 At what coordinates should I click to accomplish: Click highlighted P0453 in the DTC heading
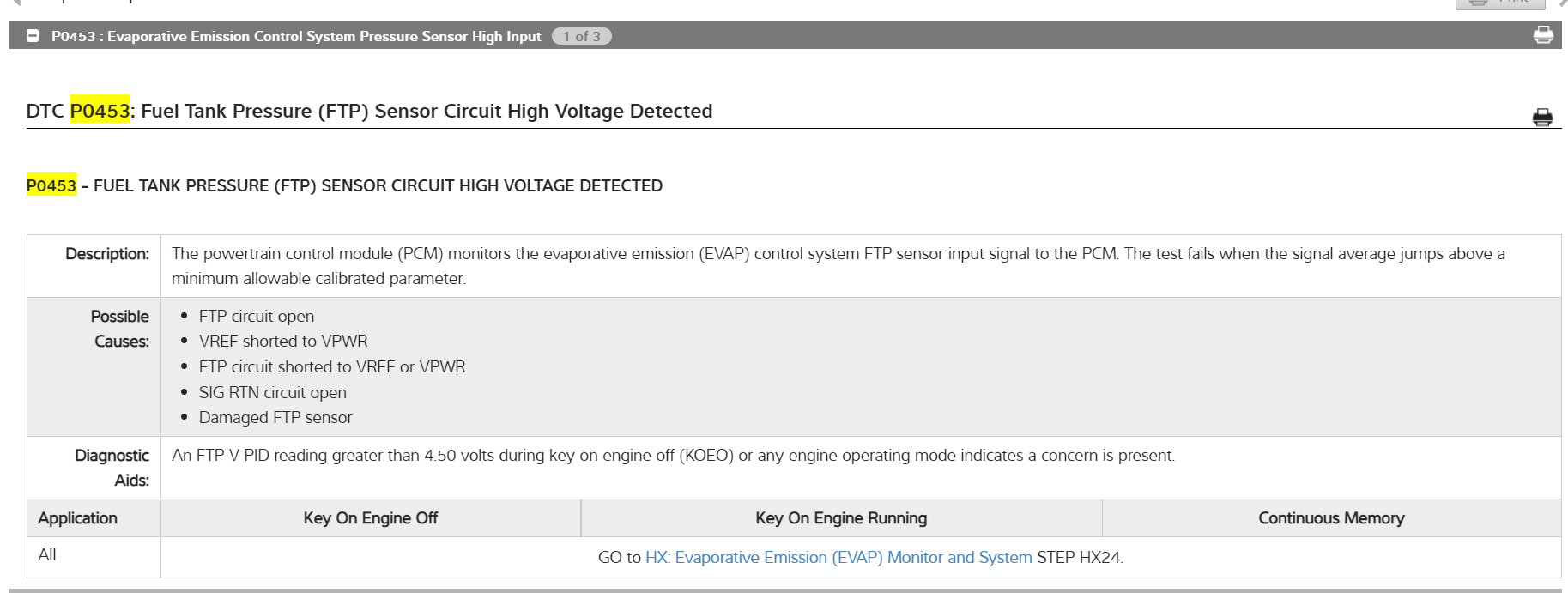(x=100, y=111)
